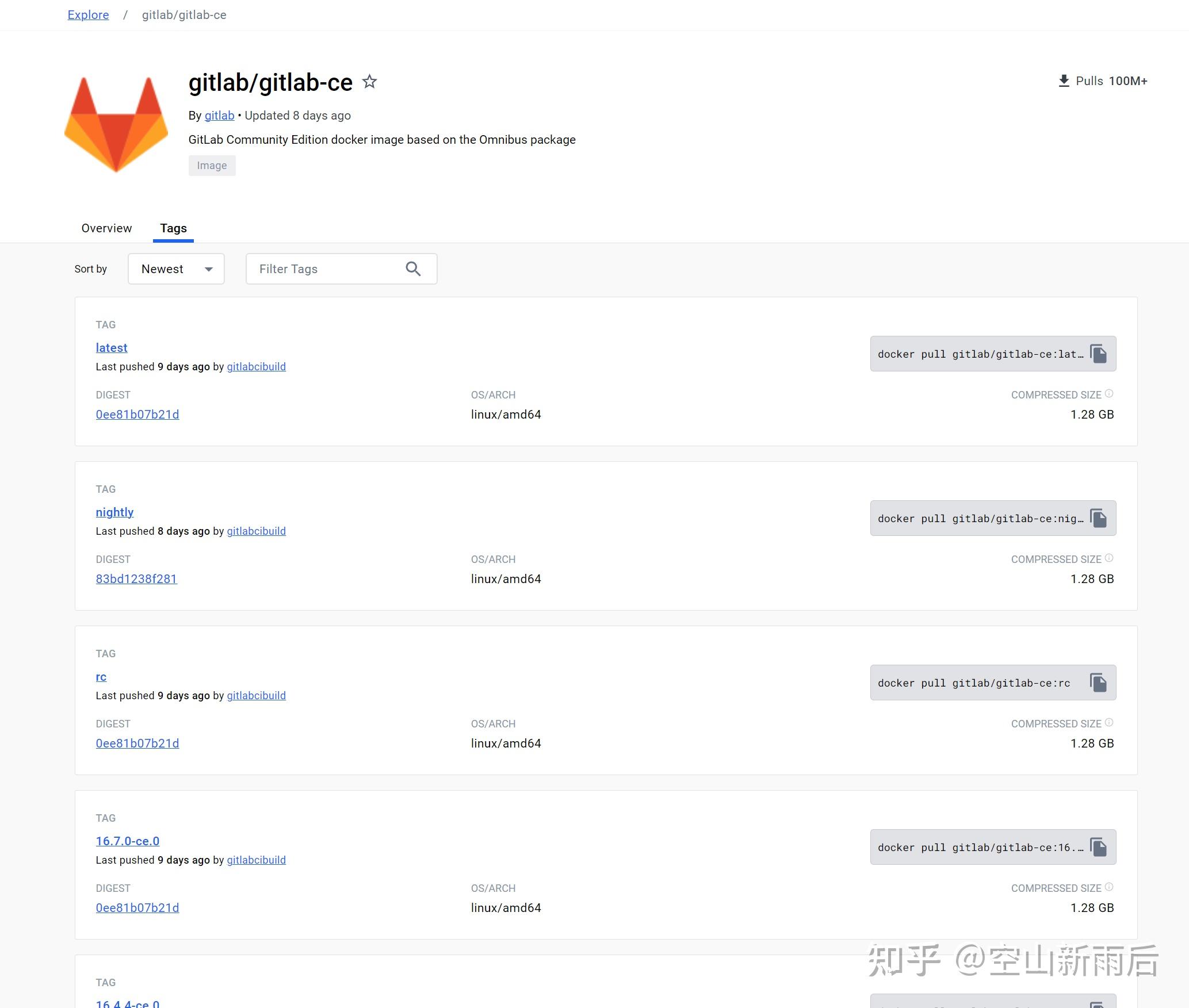Copy the docker pull latest command

1099,353
